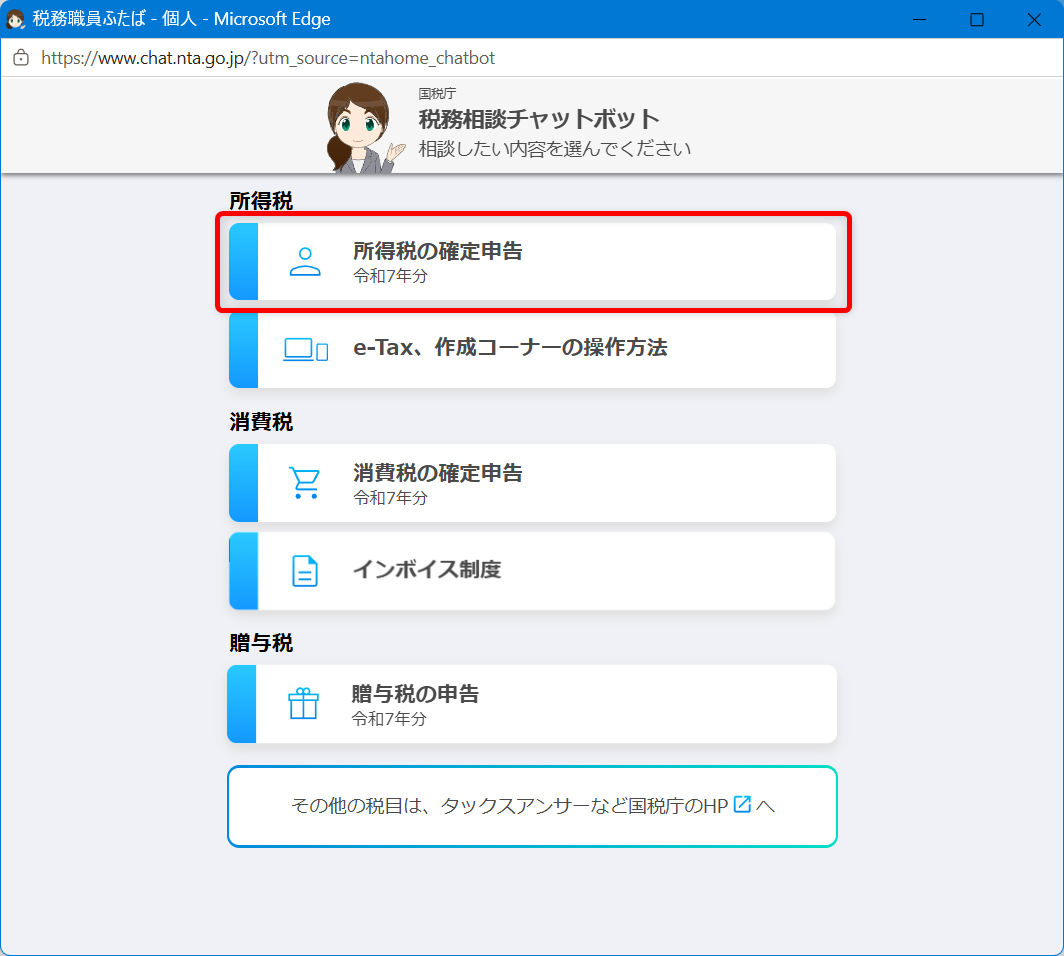Open the インボイス制度 topic
Viewport: 1064px width, 956px height.
(533, 571)
